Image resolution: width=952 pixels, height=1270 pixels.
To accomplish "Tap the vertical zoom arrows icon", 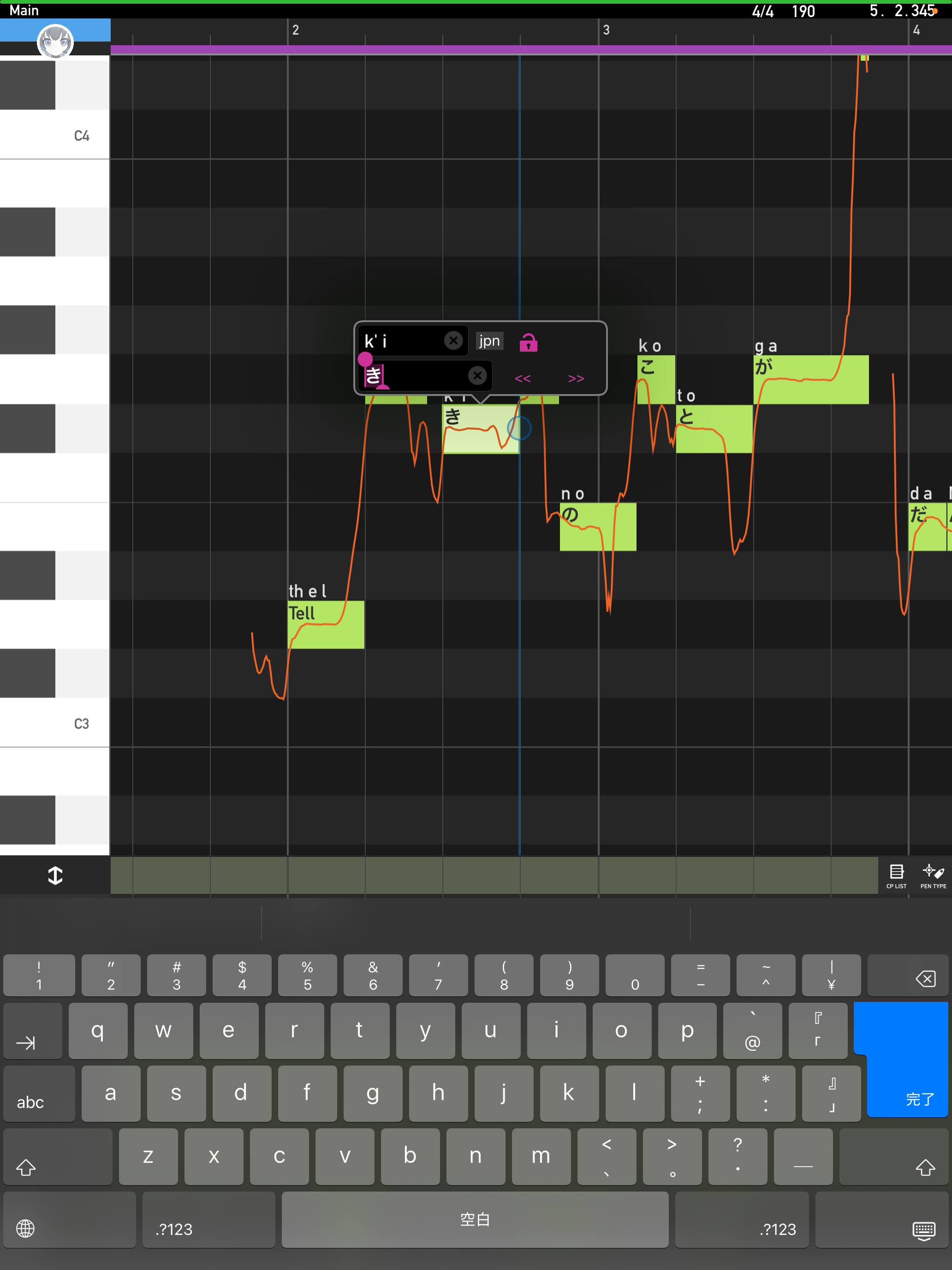I will (55, 875).
